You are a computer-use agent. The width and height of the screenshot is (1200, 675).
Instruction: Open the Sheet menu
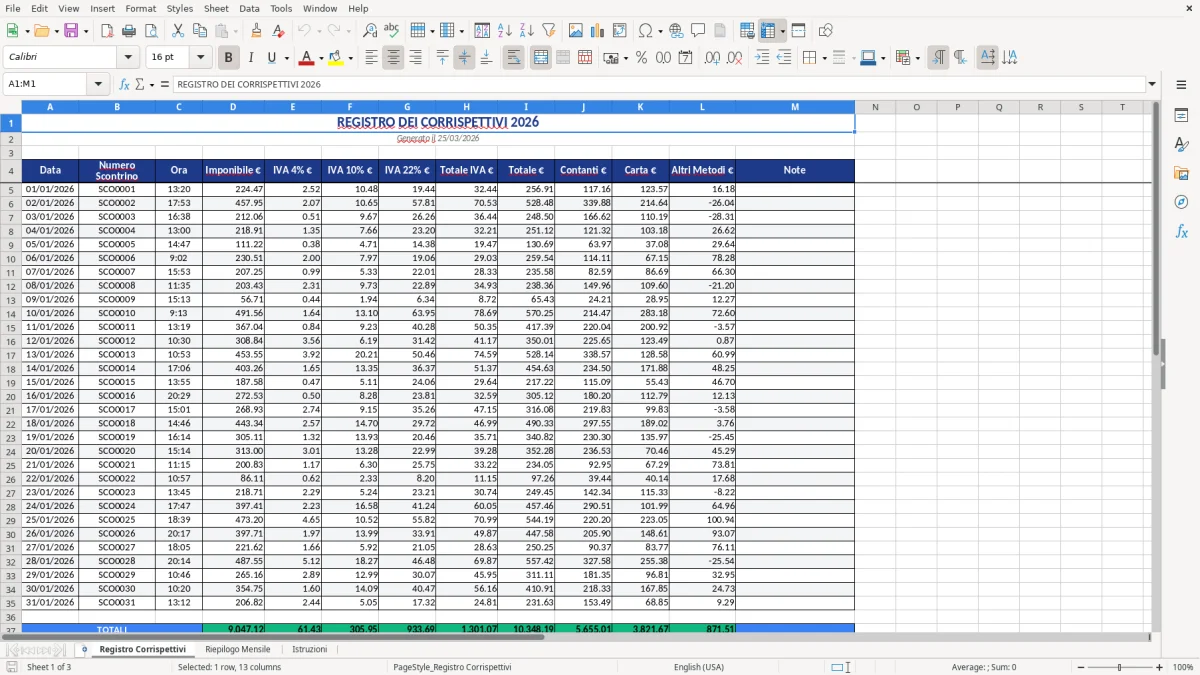click(216, 8)
